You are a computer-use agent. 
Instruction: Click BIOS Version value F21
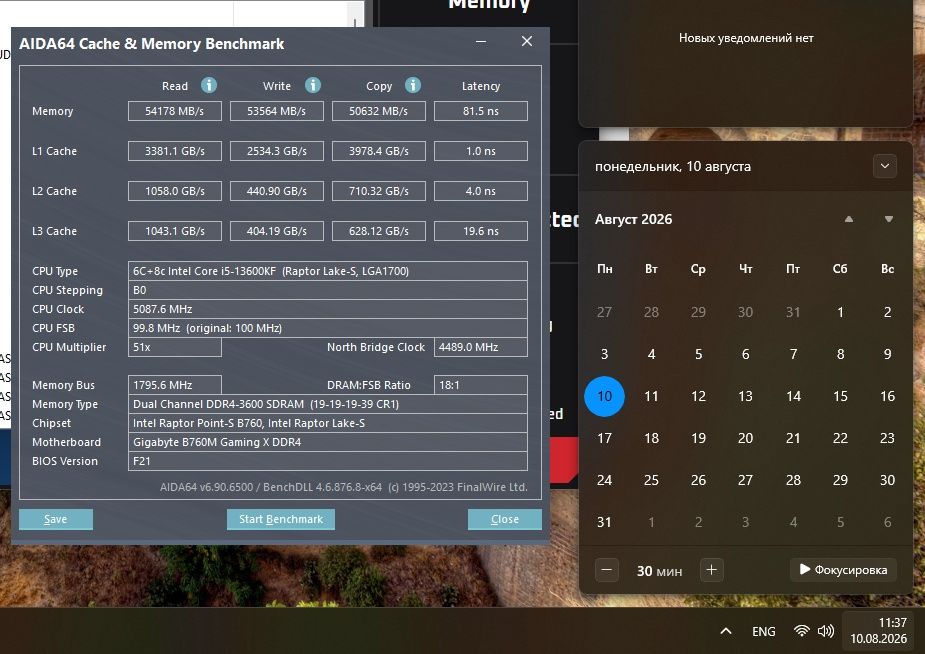pos(327,461)
